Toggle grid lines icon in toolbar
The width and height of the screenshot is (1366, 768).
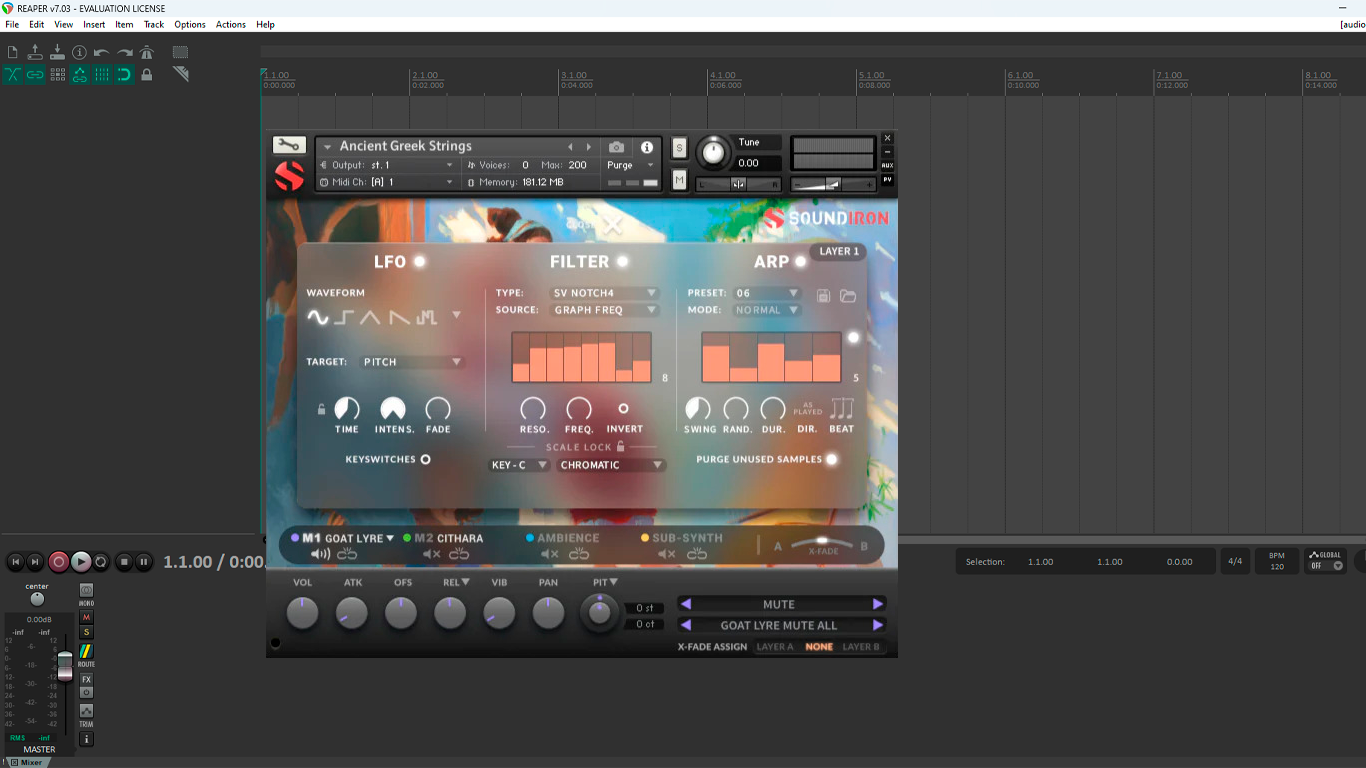(101, 74)
